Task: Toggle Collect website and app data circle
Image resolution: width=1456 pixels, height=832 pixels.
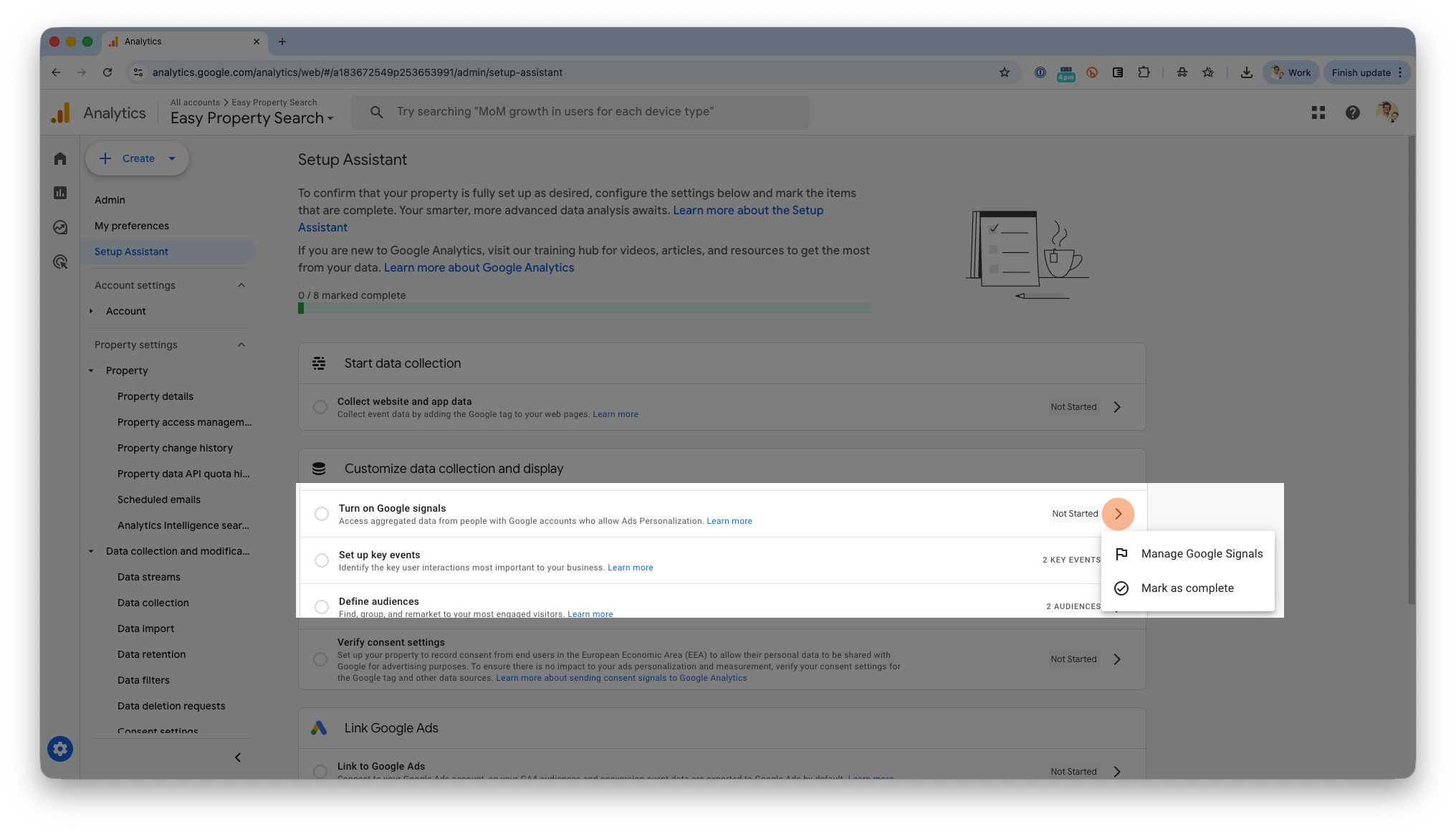Action: click(x=320, y=407)
